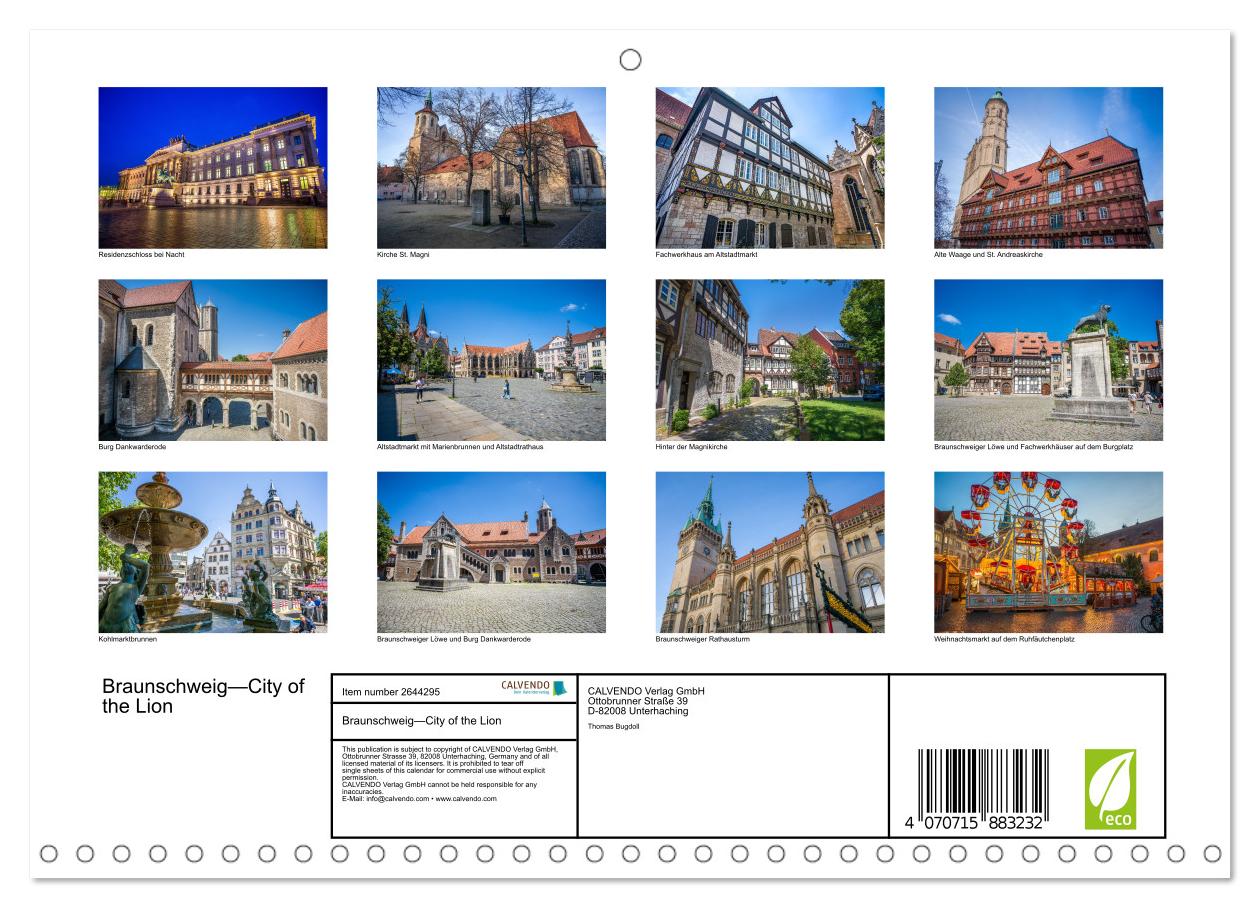
Task: Click the boxed title 'Braunschweig—City of the Lion'
Action: 422,720
